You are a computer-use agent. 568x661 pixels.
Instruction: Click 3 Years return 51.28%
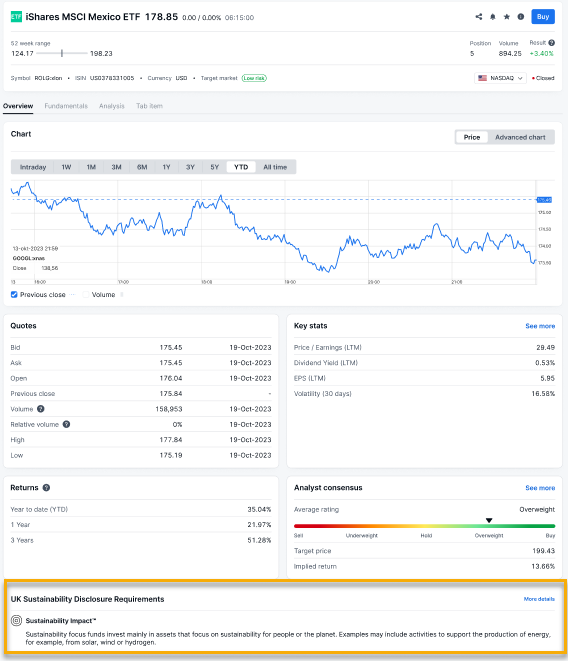click(x=259, y=540)
